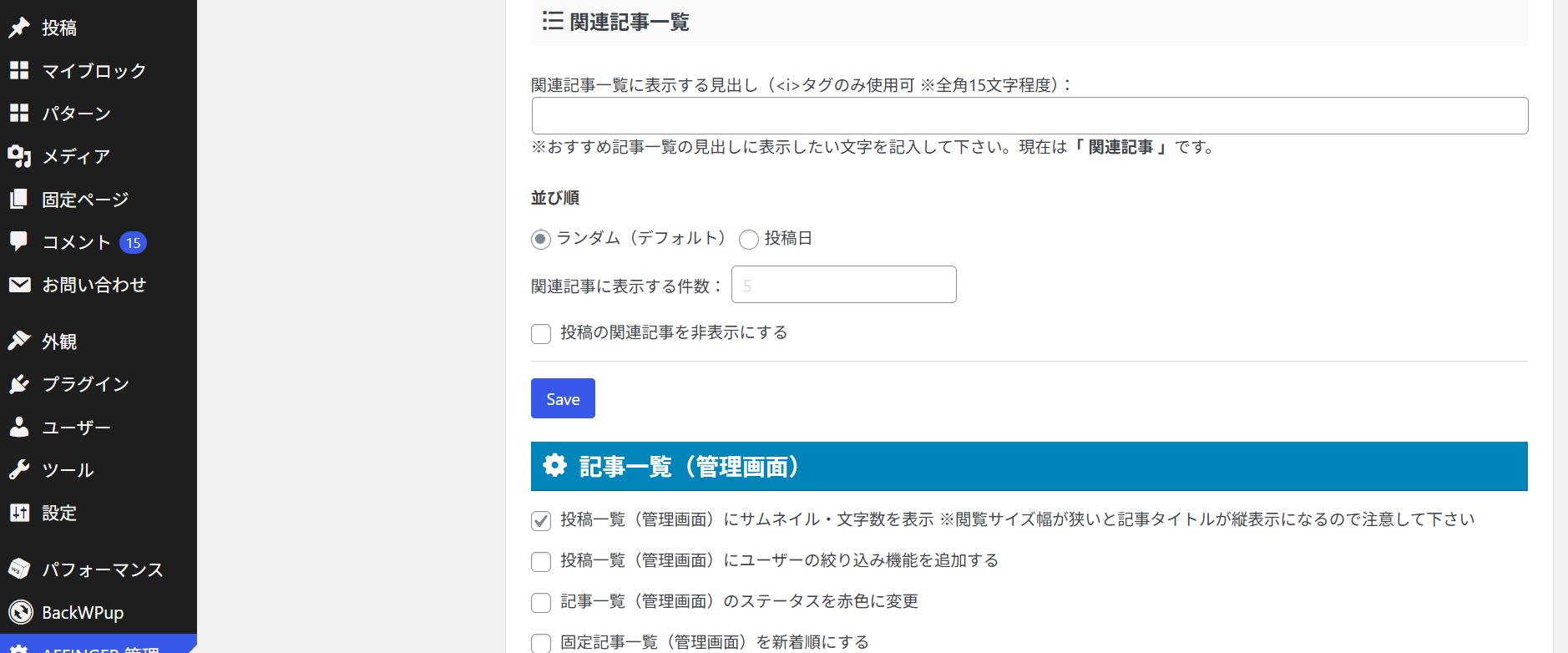
Task: Select the 投稿日 sort order radio button
Action: pyautogui.click(x=749, y=240)
